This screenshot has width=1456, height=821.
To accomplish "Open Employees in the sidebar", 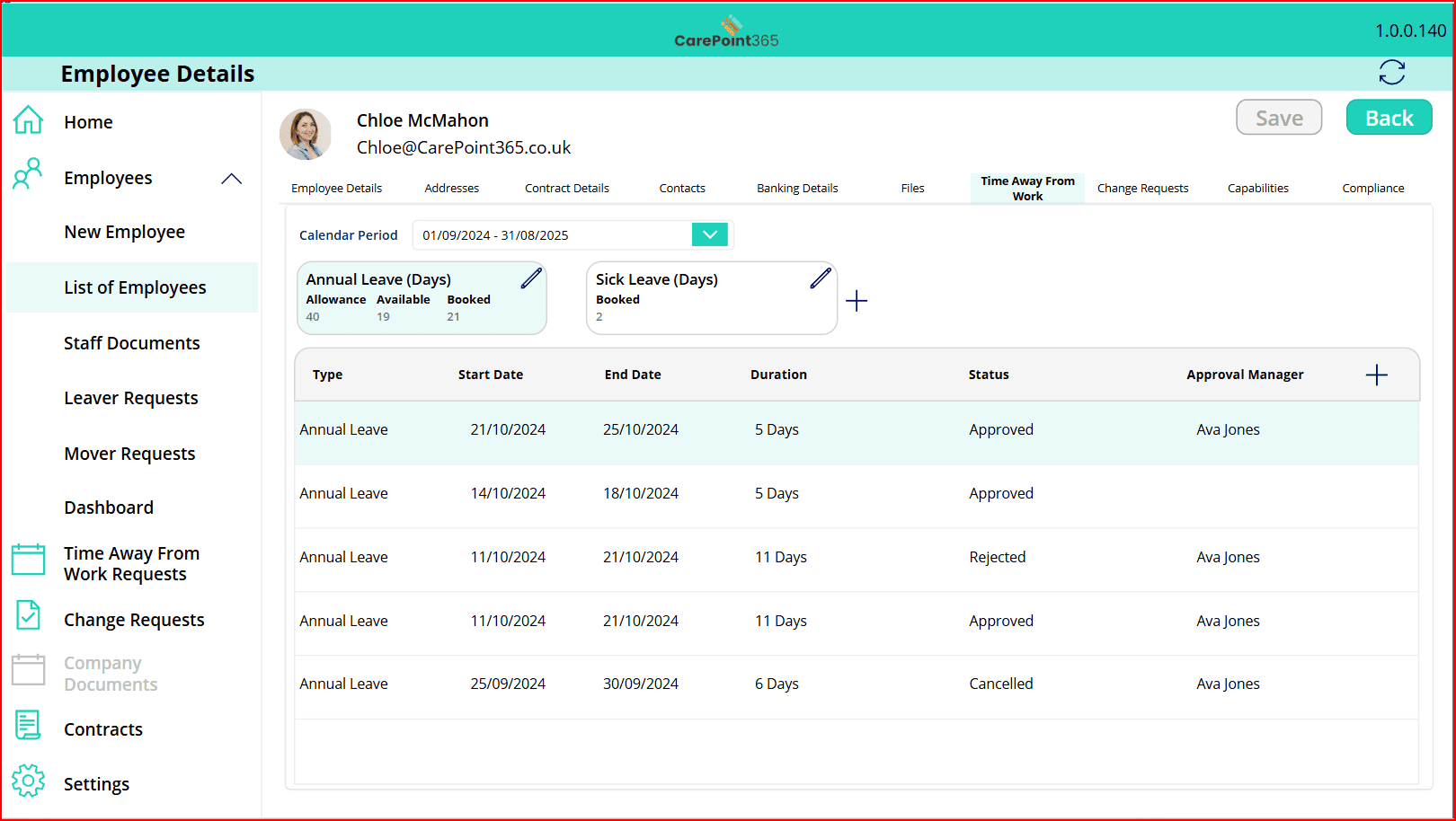I will point(108,178).
